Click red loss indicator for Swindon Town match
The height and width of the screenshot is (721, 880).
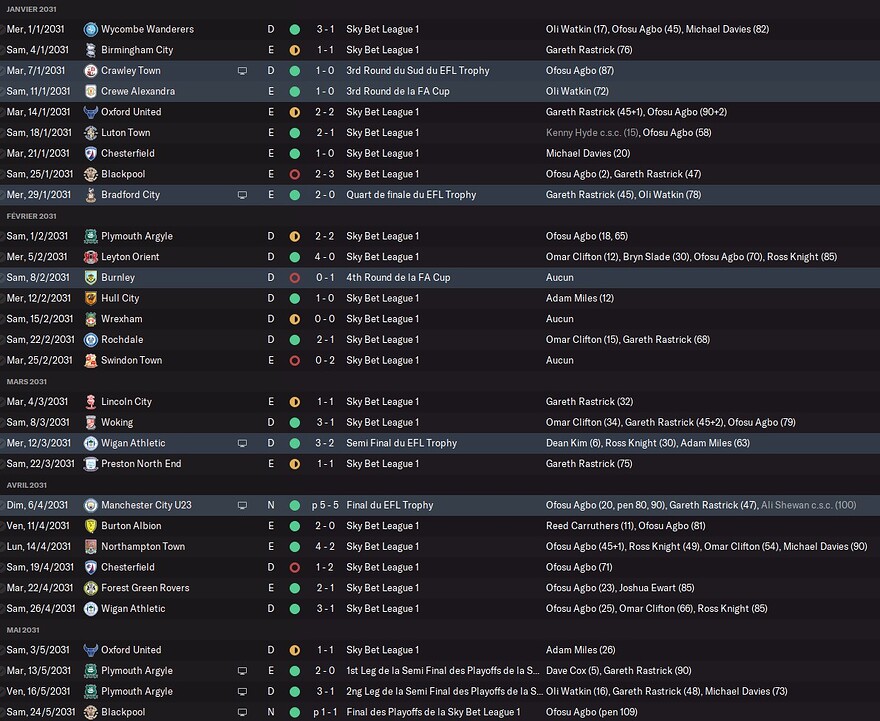click(295, 361)
